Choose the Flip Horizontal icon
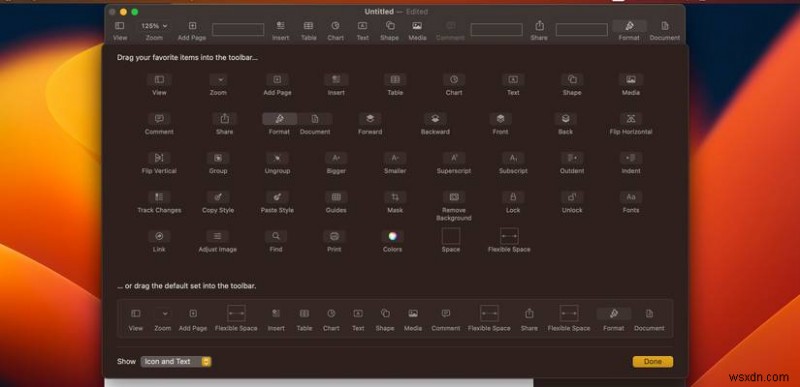800x387 pixels. [x=631, y=119]
